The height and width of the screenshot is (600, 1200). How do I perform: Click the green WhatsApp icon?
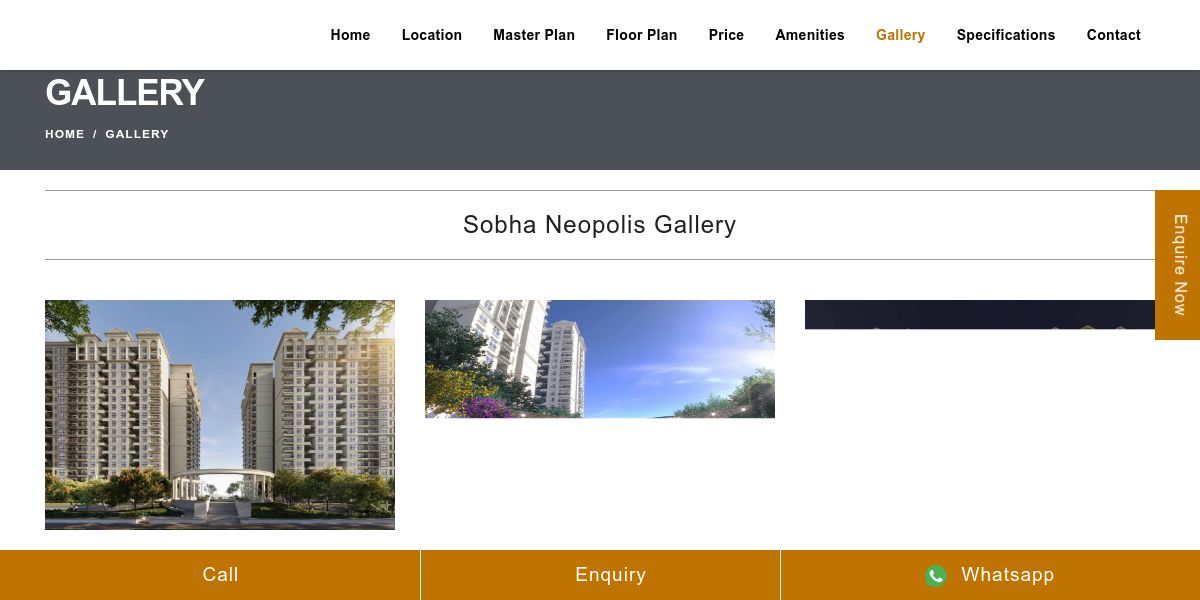936,576
